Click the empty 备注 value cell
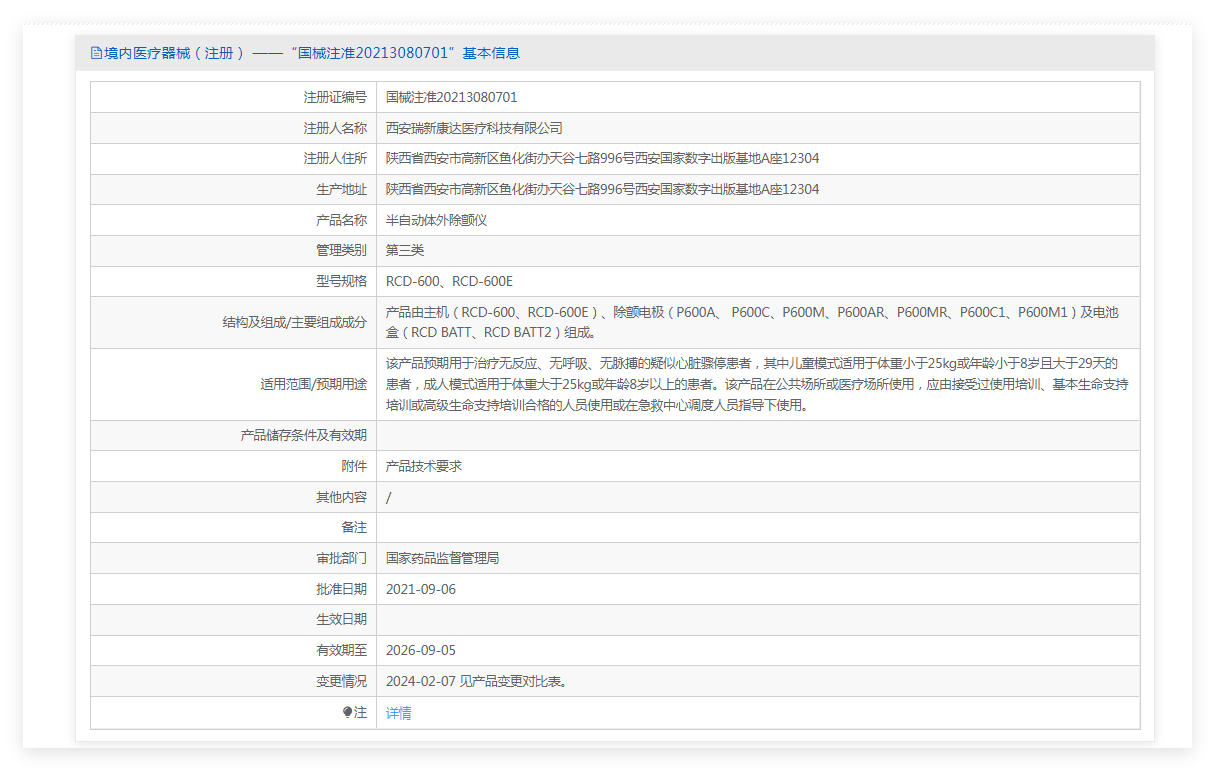 click(757, 527)
